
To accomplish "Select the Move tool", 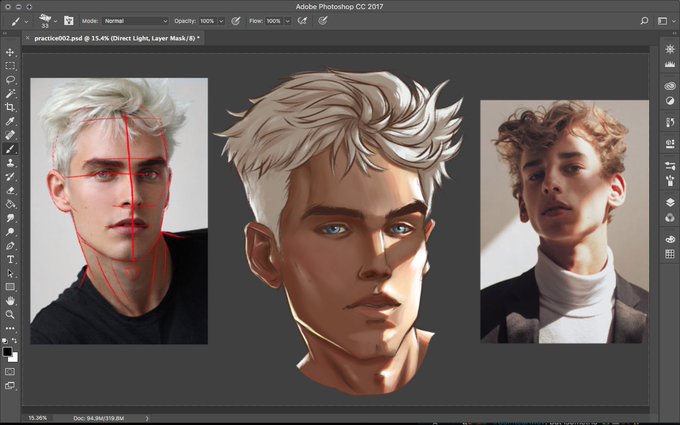I will tap(10, 52).
